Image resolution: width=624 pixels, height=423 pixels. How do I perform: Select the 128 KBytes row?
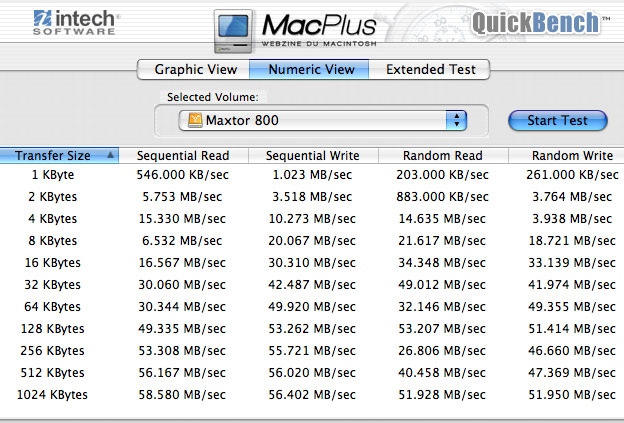(x=312, y=329)
